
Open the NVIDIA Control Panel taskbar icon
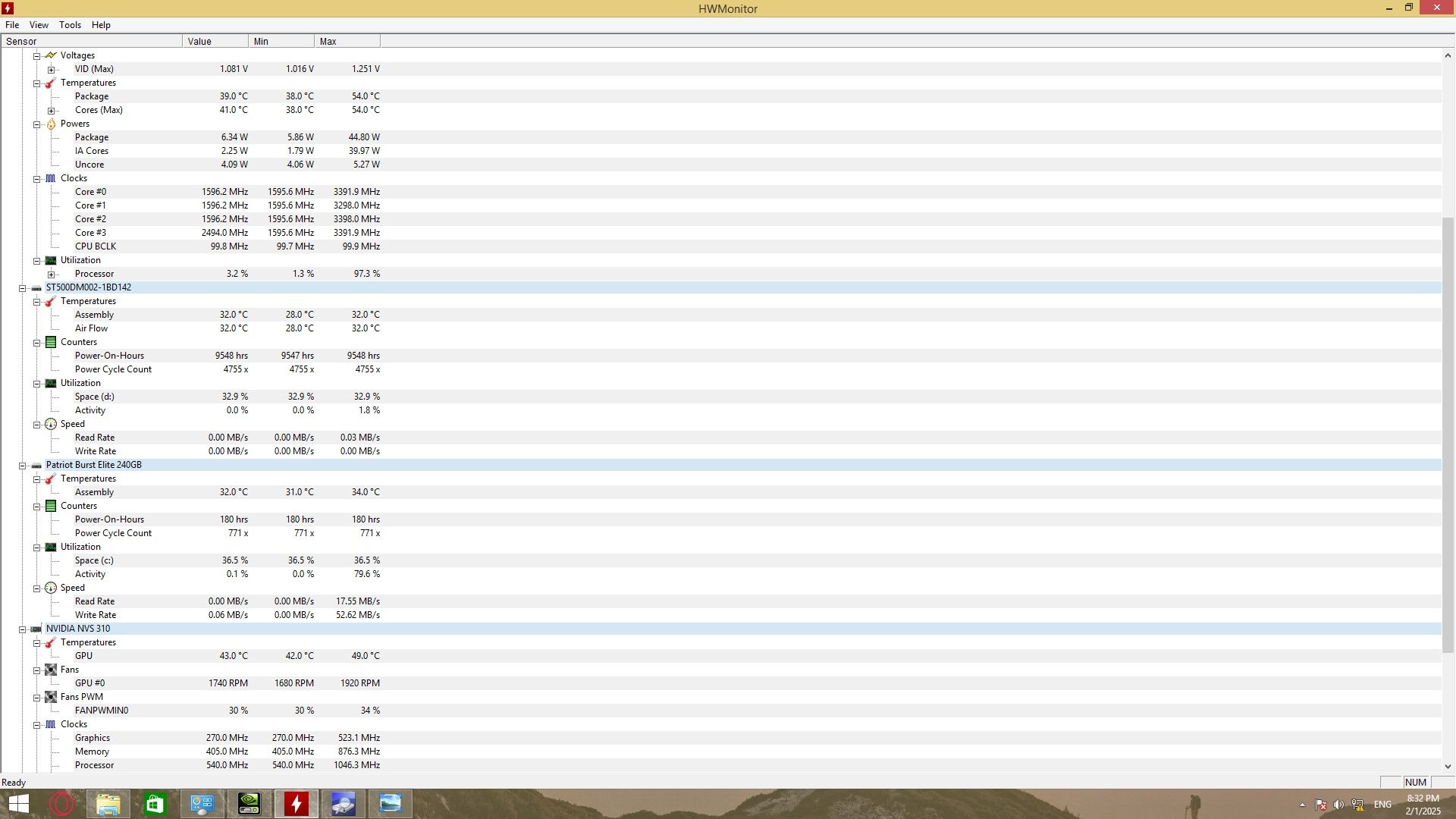249,804
